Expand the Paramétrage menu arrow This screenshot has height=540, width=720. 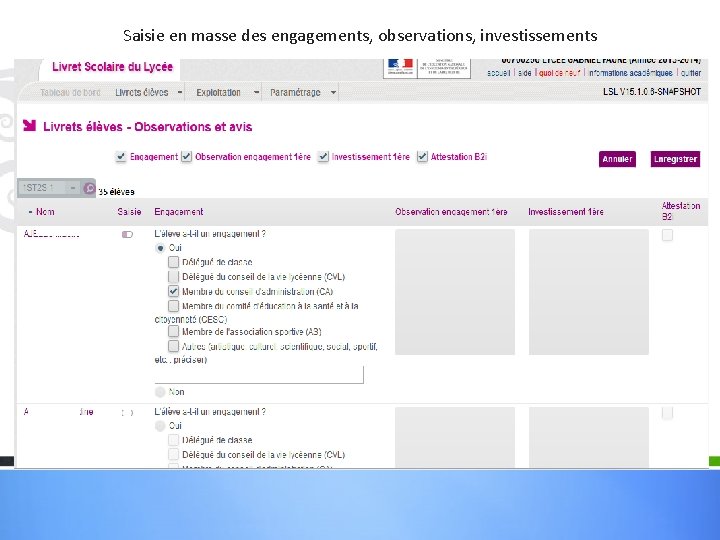pyautogui.click(x=333, y=92)
